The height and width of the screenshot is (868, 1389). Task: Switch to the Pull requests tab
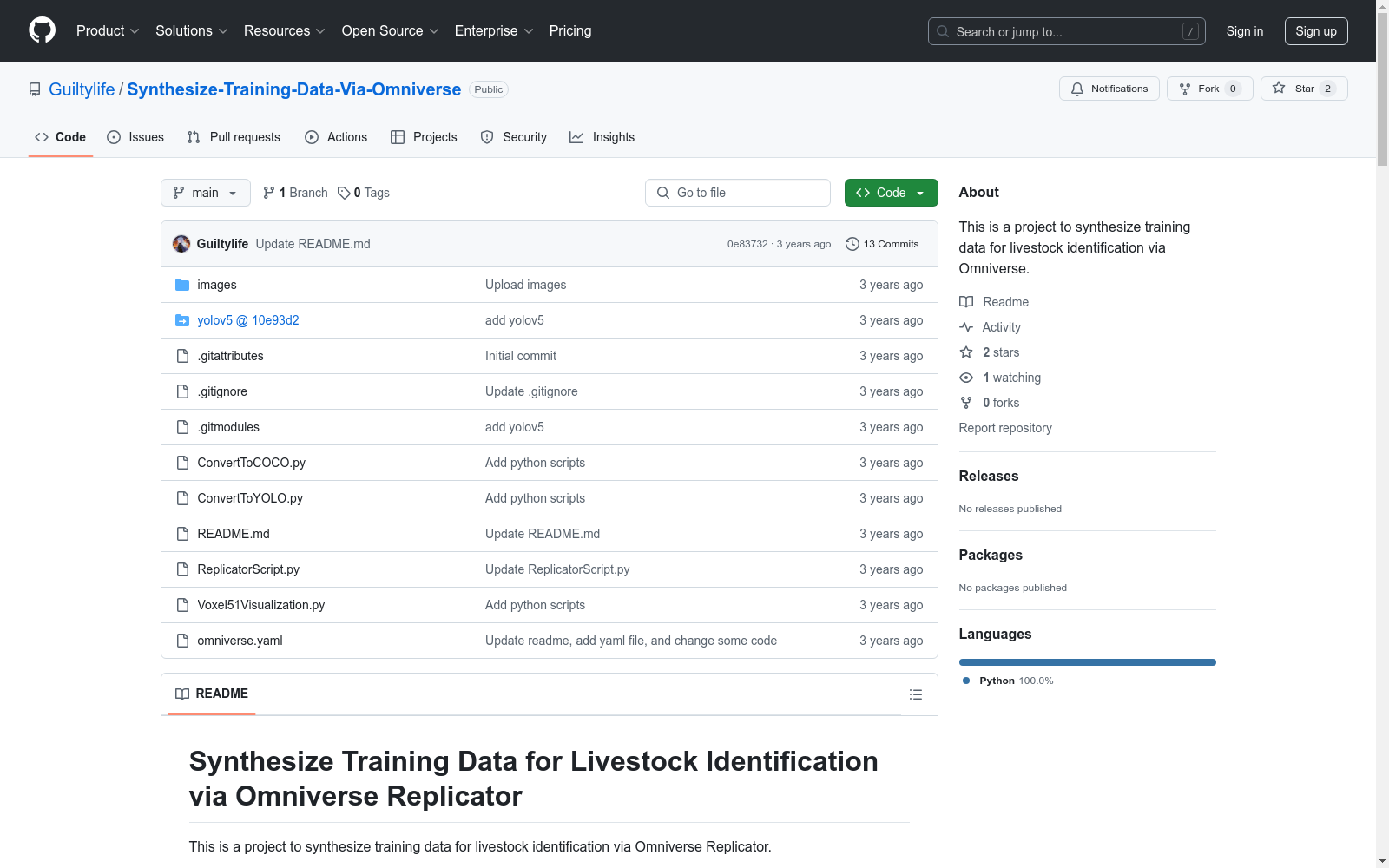click(x=234, y=137)
